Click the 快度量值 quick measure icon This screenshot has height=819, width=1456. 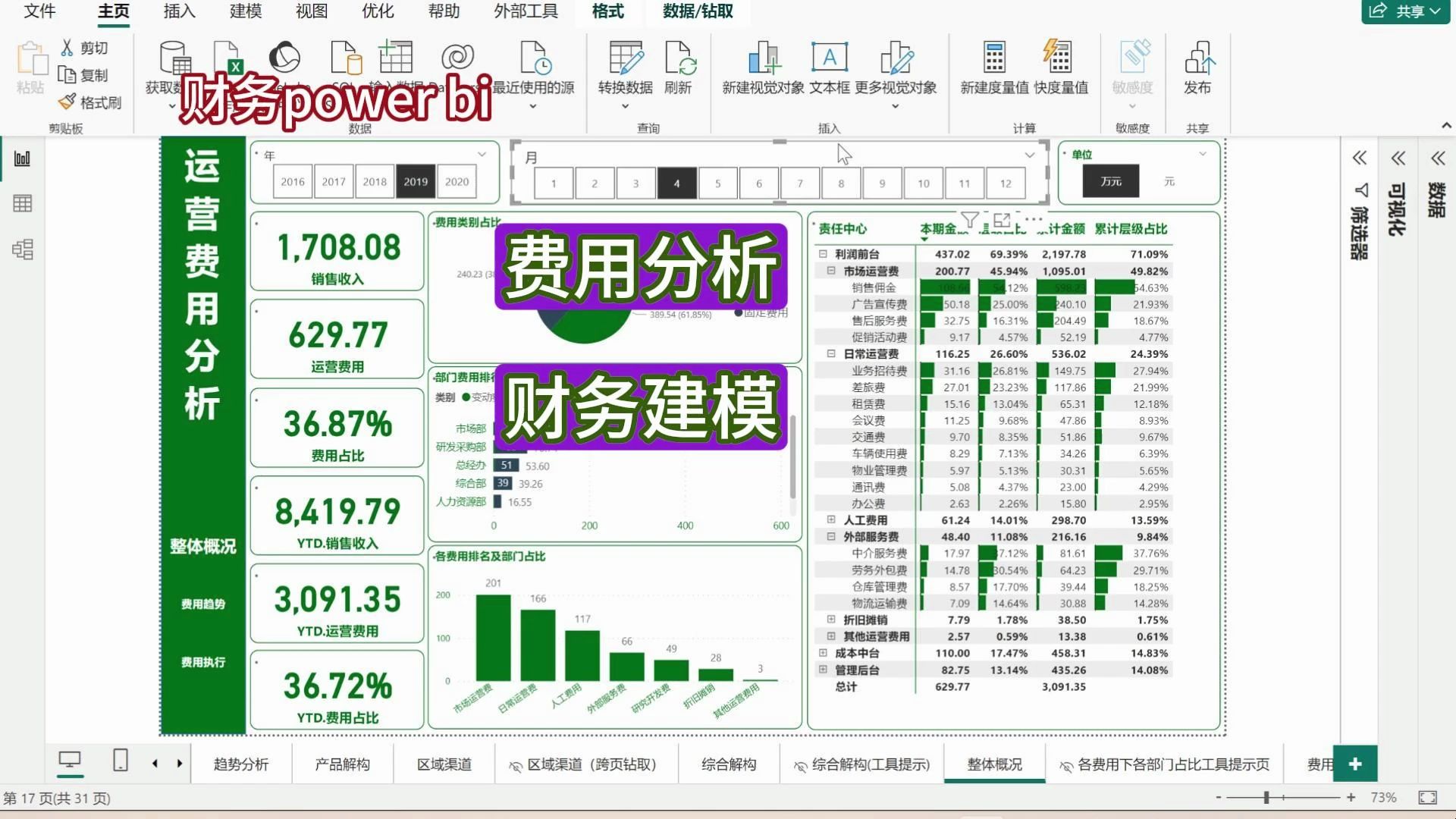(x=1057, y=68)
